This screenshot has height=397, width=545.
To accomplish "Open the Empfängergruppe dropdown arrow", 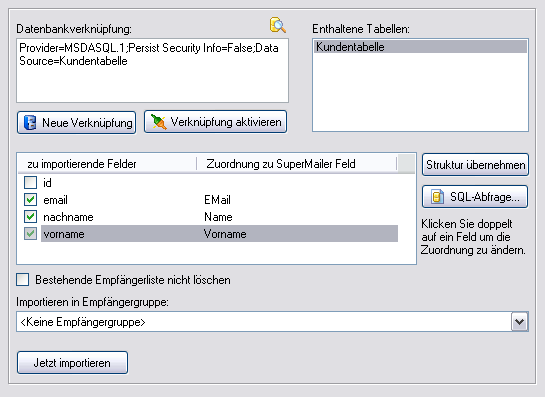I will click(x=519, y=322).
